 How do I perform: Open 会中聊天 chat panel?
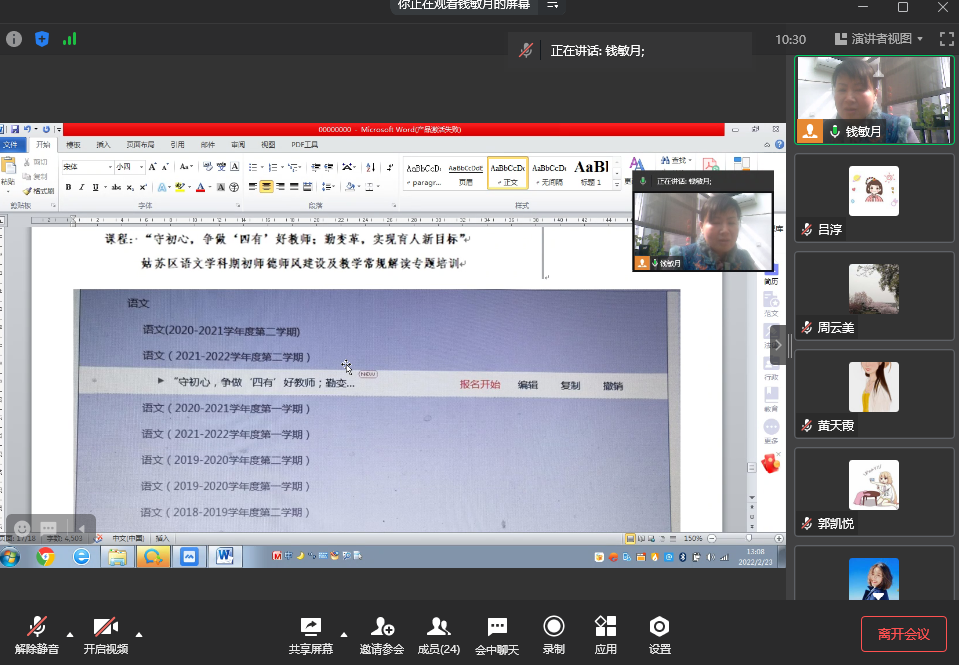coord(497,635)
